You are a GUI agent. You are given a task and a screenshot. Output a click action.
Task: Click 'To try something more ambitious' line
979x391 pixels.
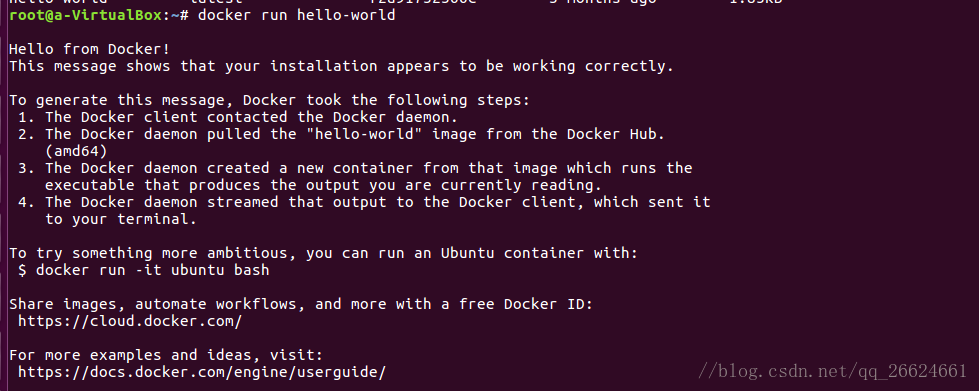pos(324,254)
